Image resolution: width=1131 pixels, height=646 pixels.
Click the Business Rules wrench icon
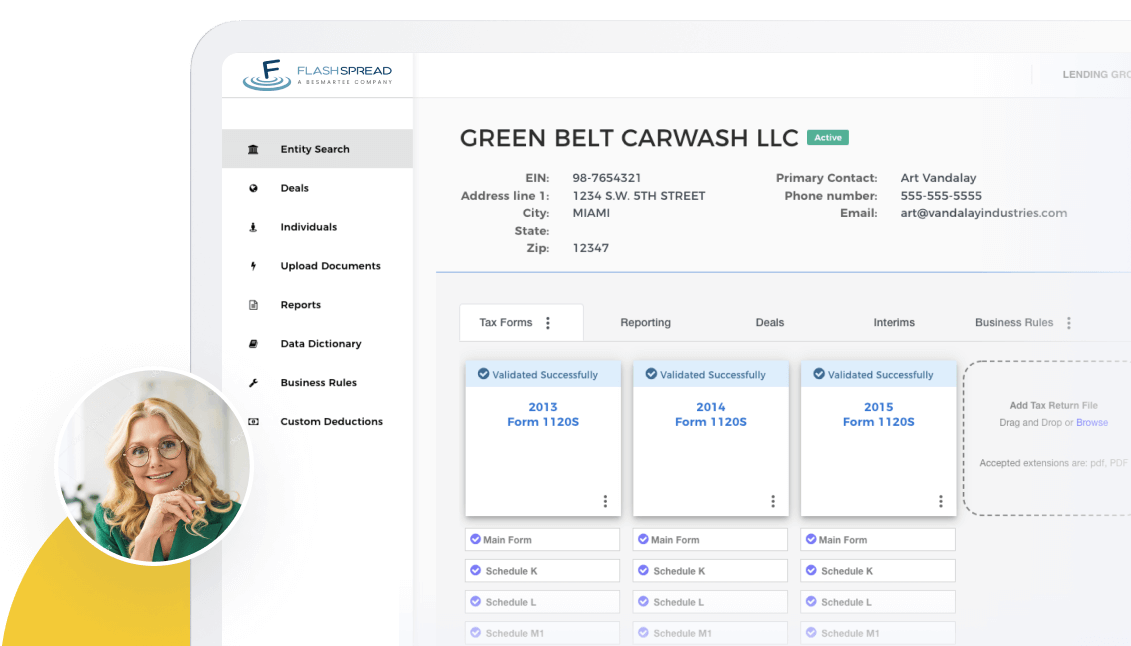coord(253,383)
